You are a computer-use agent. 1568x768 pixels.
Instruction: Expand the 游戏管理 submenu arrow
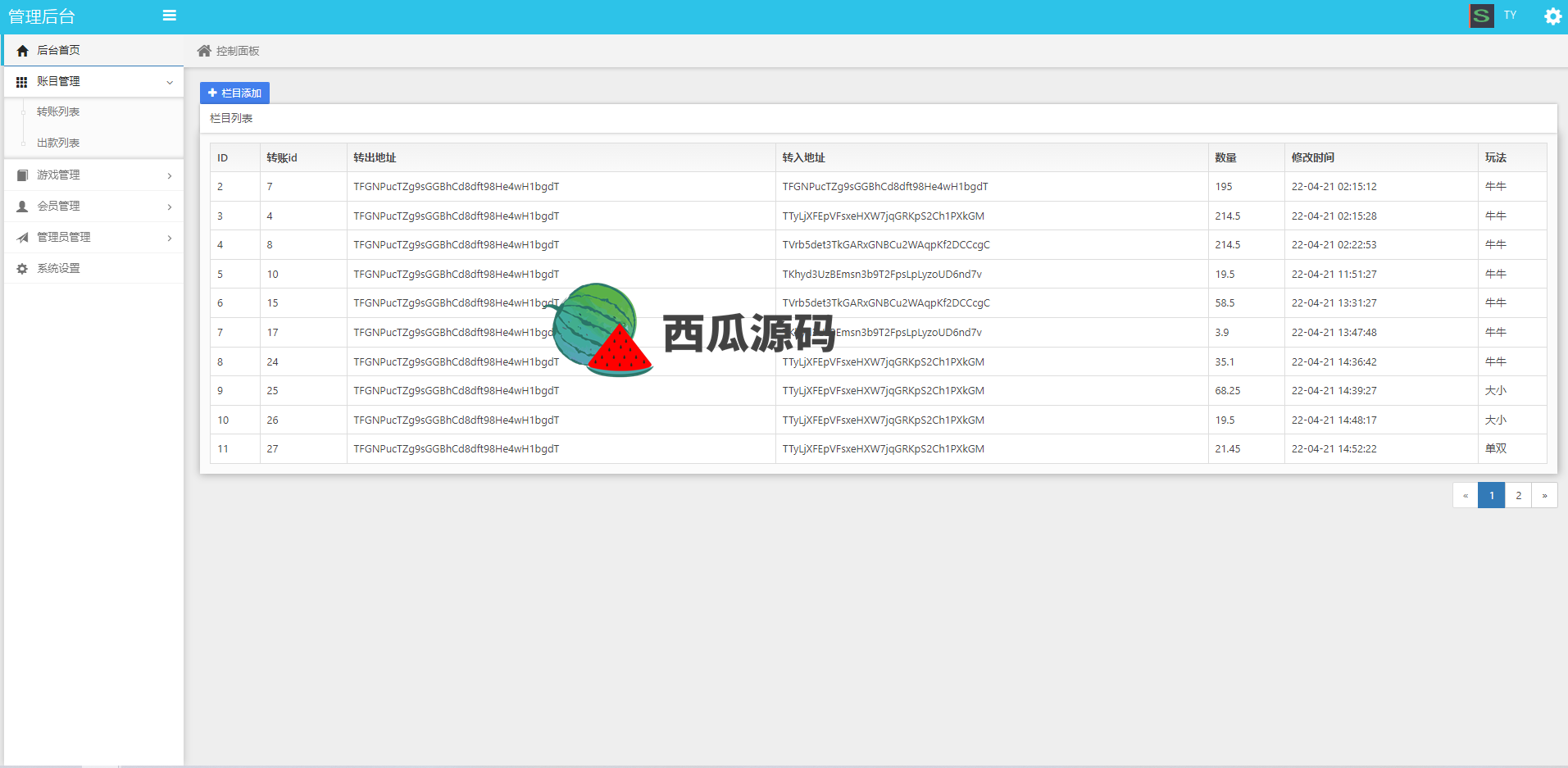(x=170, y=175)
